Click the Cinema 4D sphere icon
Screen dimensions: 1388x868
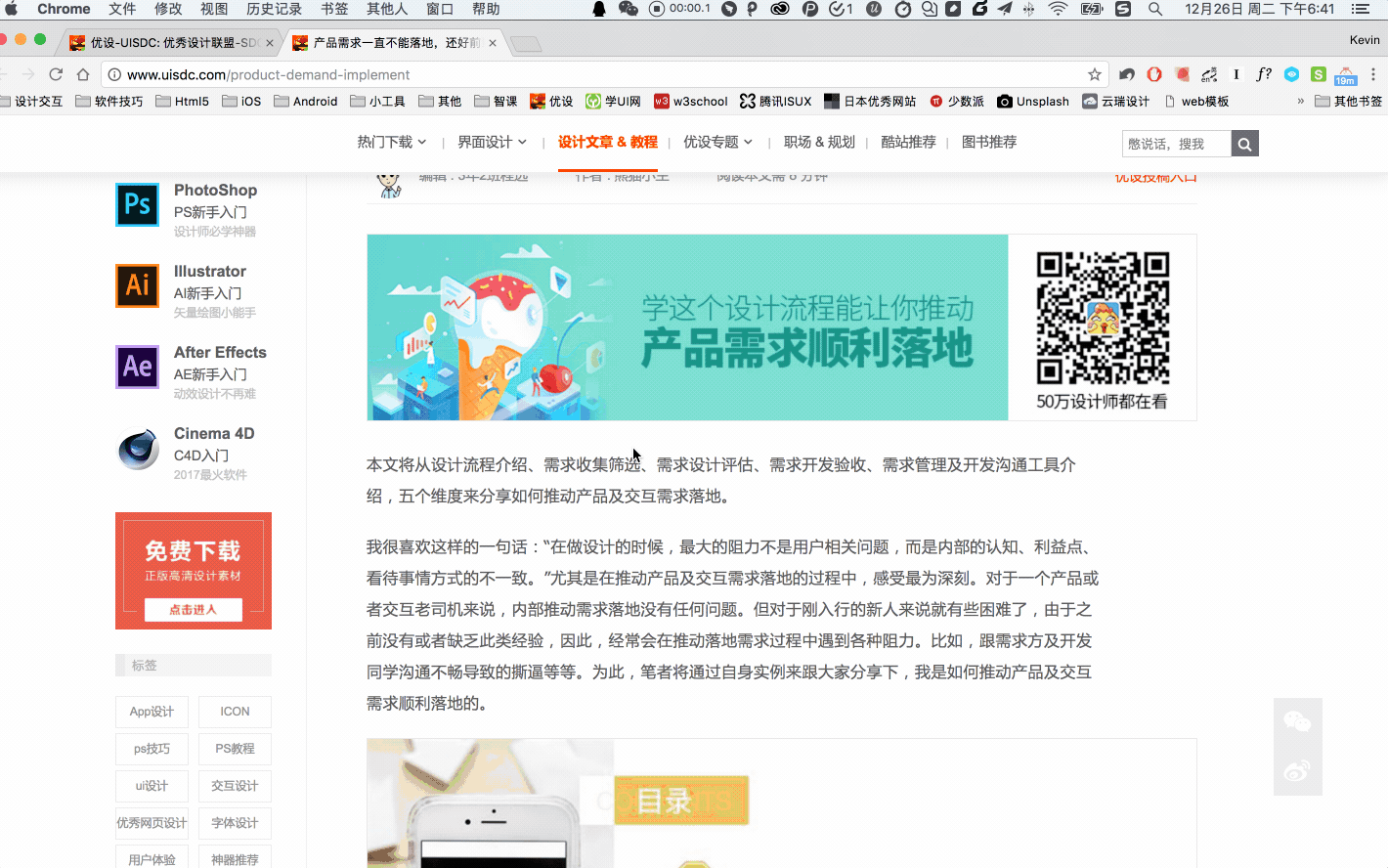[x=138, y=450]
